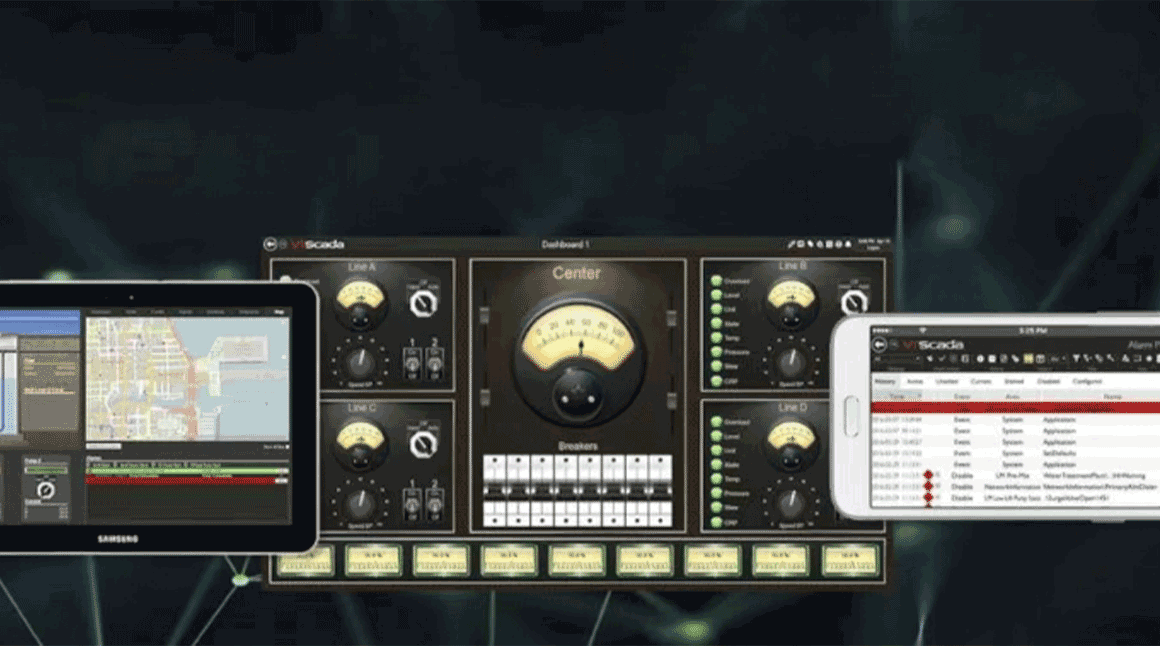Image resolution: width=1160 pixels, height=646 pixels.
Task: Click the Line B analog meter gauge
Action: [791, 303]
